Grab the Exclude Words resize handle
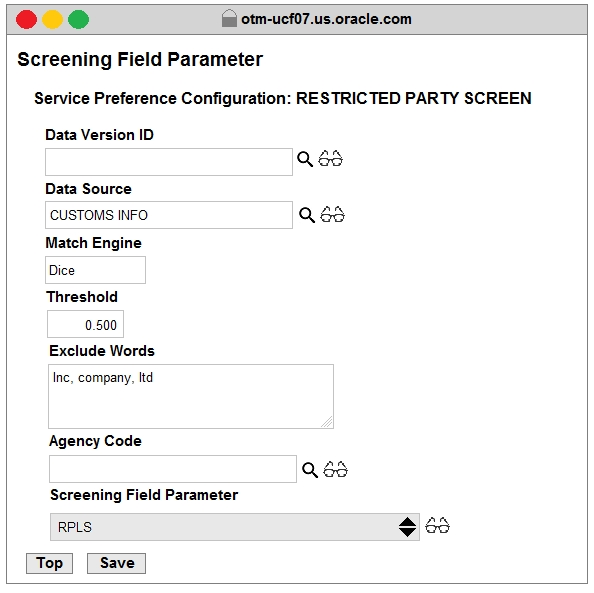 coord(327,422)
